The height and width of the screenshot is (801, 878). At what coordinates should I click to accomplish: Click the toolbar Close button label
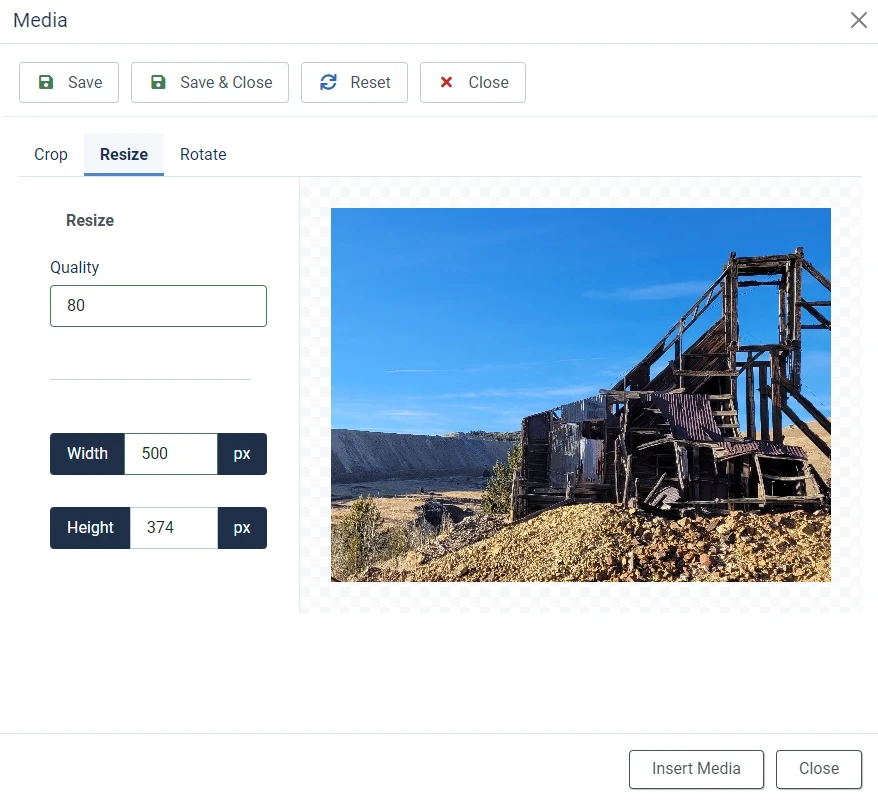pos(488,82)
